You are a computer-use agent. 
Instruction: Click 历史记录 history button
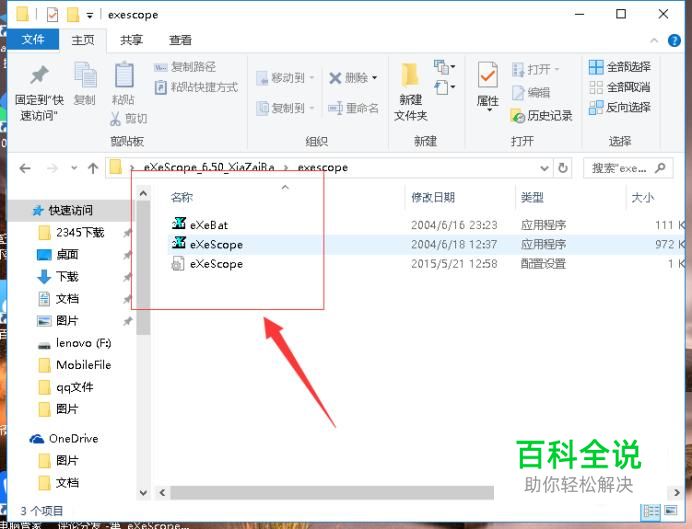click(541, 116)
